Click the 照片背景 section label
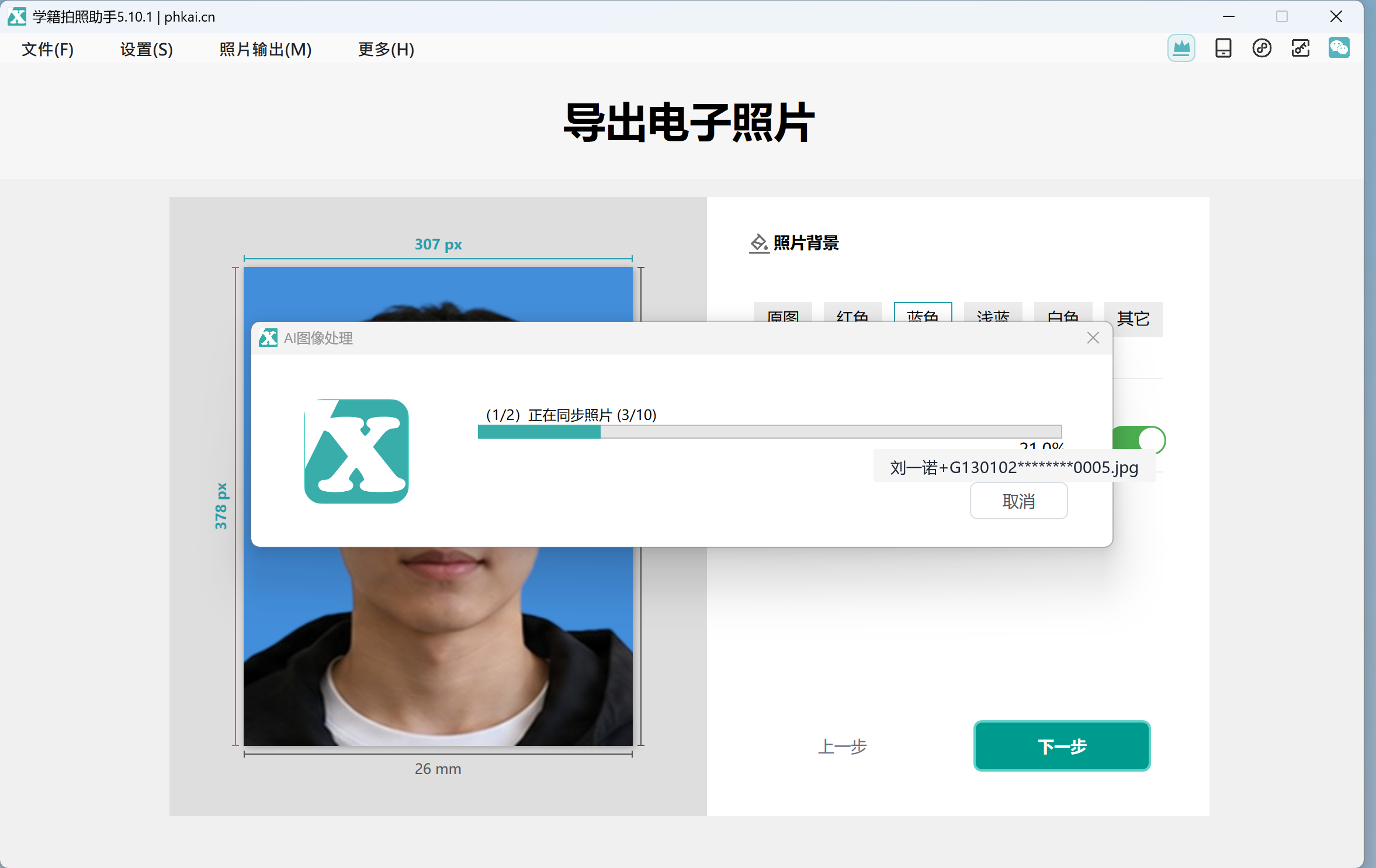The image size is (1376, 868). point(806,243)
